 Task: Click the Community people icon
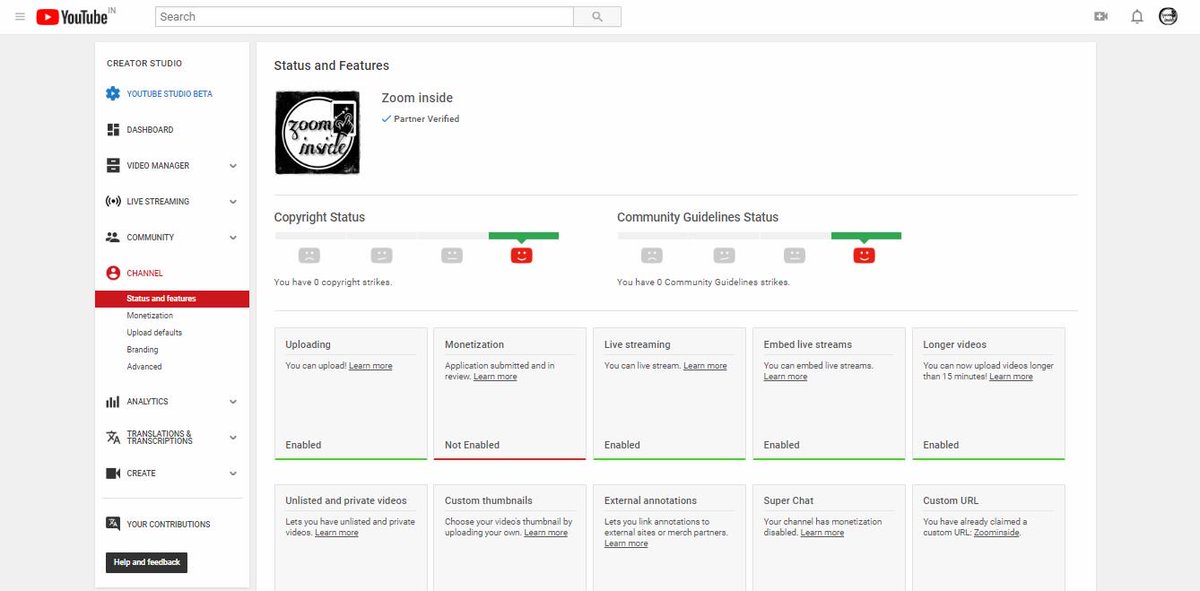coord(113,238)
